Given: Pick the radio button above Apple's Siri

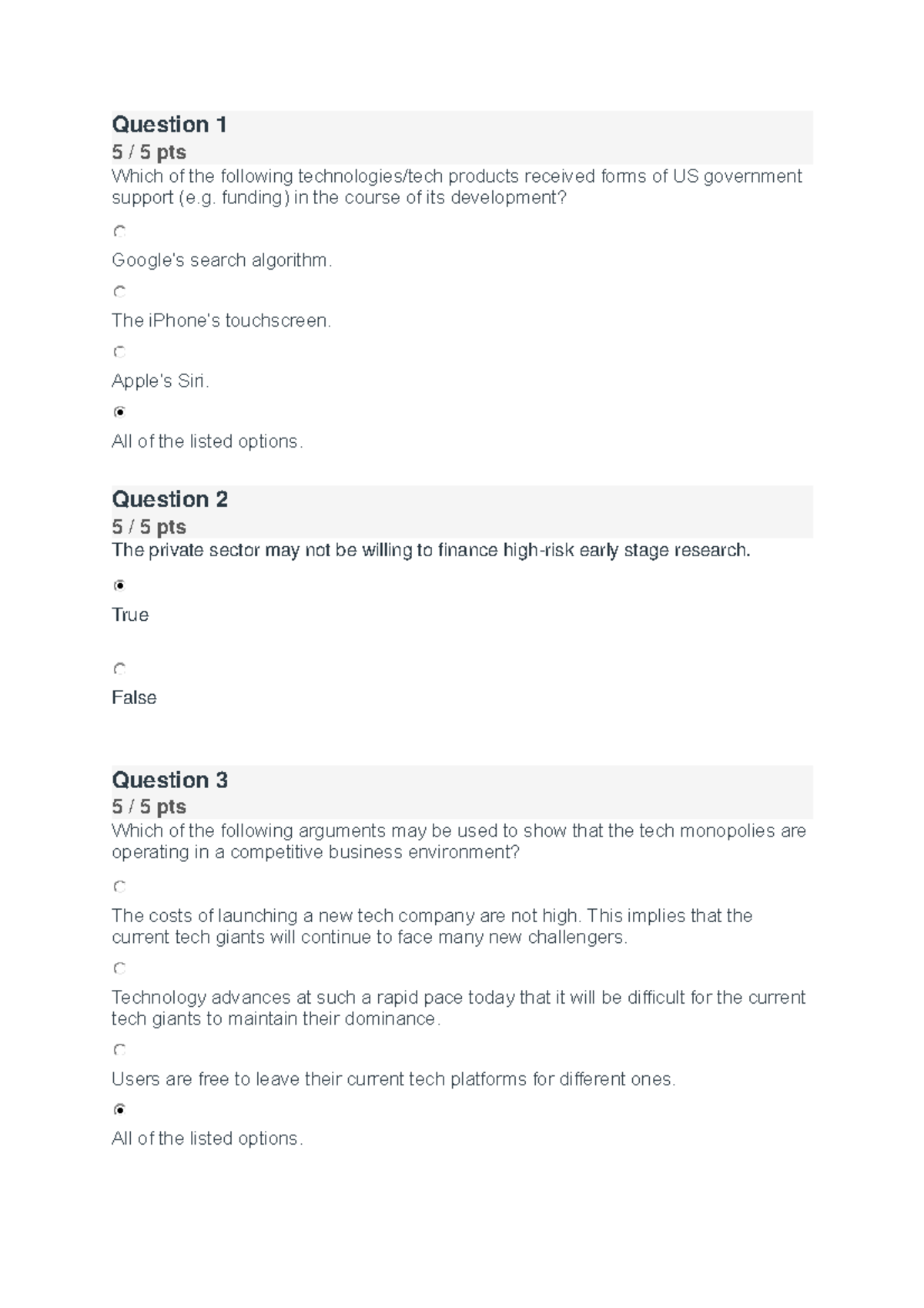Looking at the screenshot, I should click(x=119, y=352).
